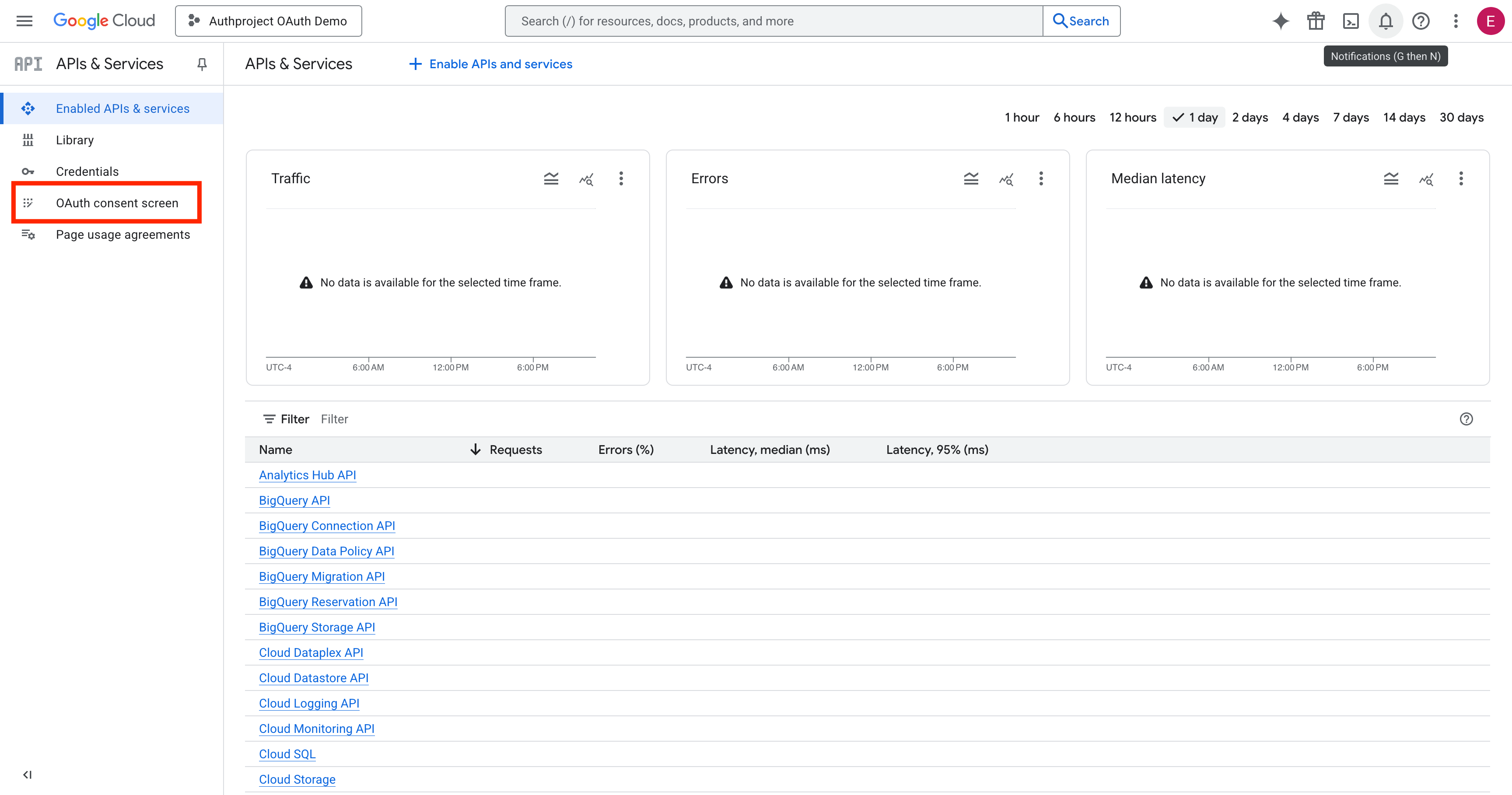Screen dimensions: 1512x795
Task: Open Credentials in the sidebar
Action: tap(87, 171)
